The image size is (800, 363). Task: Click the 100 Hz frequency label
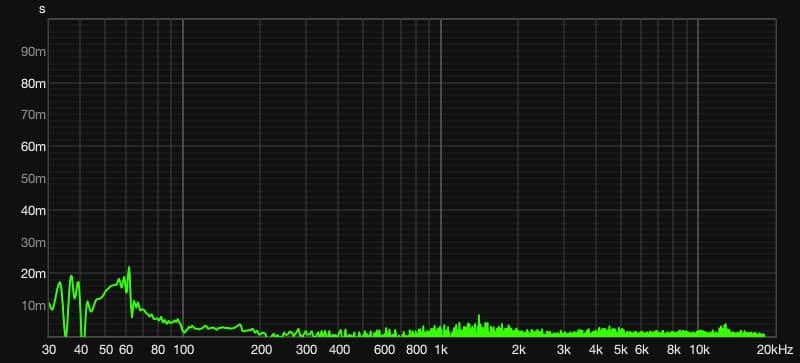click(x=183, y=350)
